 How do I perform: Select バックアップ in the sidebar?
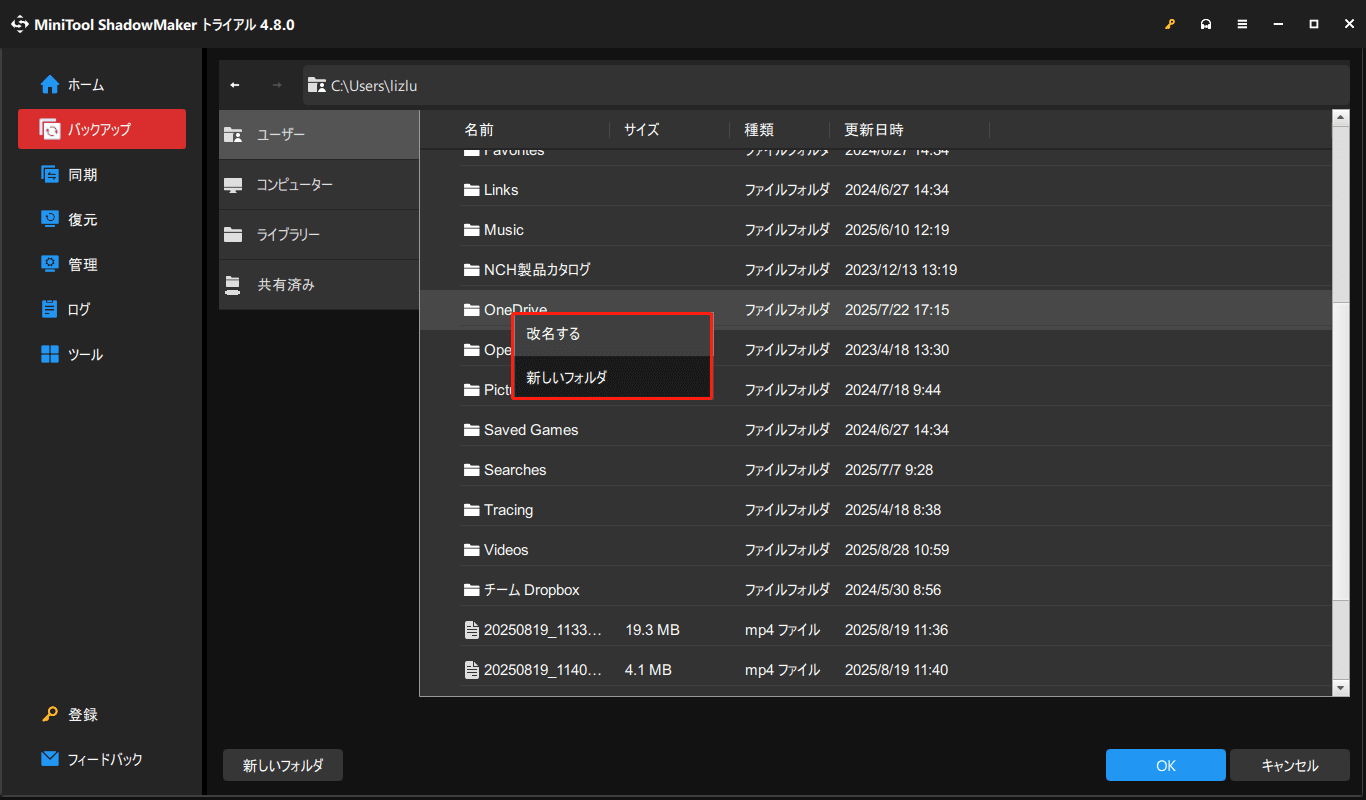tap(102, 129)
